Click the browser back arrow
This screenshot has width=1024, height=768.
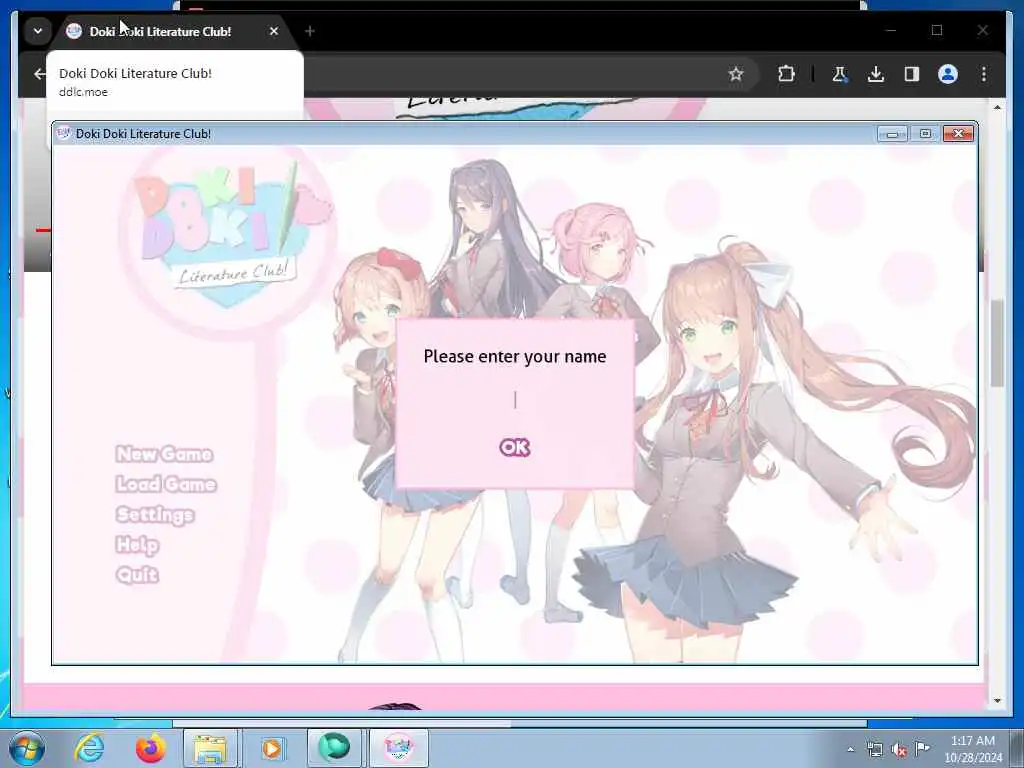pyautogui.click(x=39, y=74)
